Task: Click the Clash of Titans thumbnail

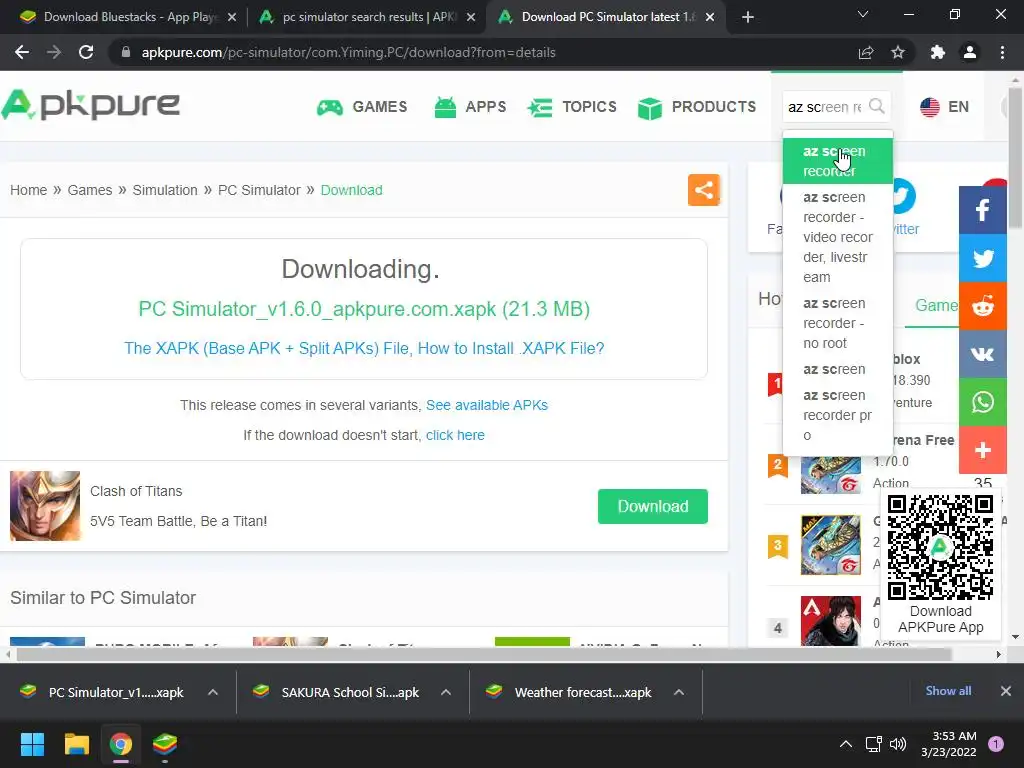Action: click(45, 506)
